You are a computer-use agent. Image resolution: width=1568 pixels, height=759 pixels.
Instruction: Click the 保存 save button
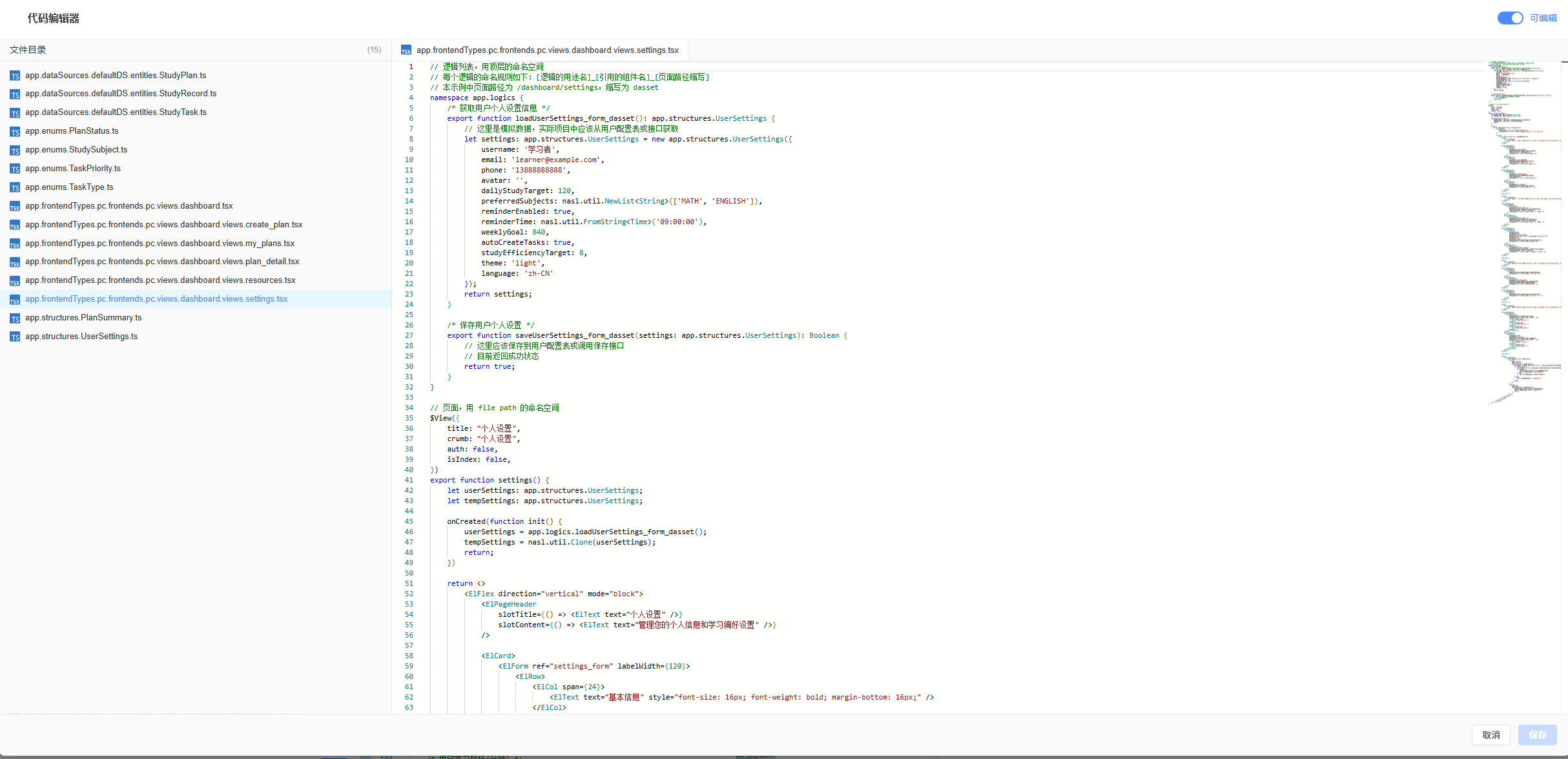(1537, 735)
